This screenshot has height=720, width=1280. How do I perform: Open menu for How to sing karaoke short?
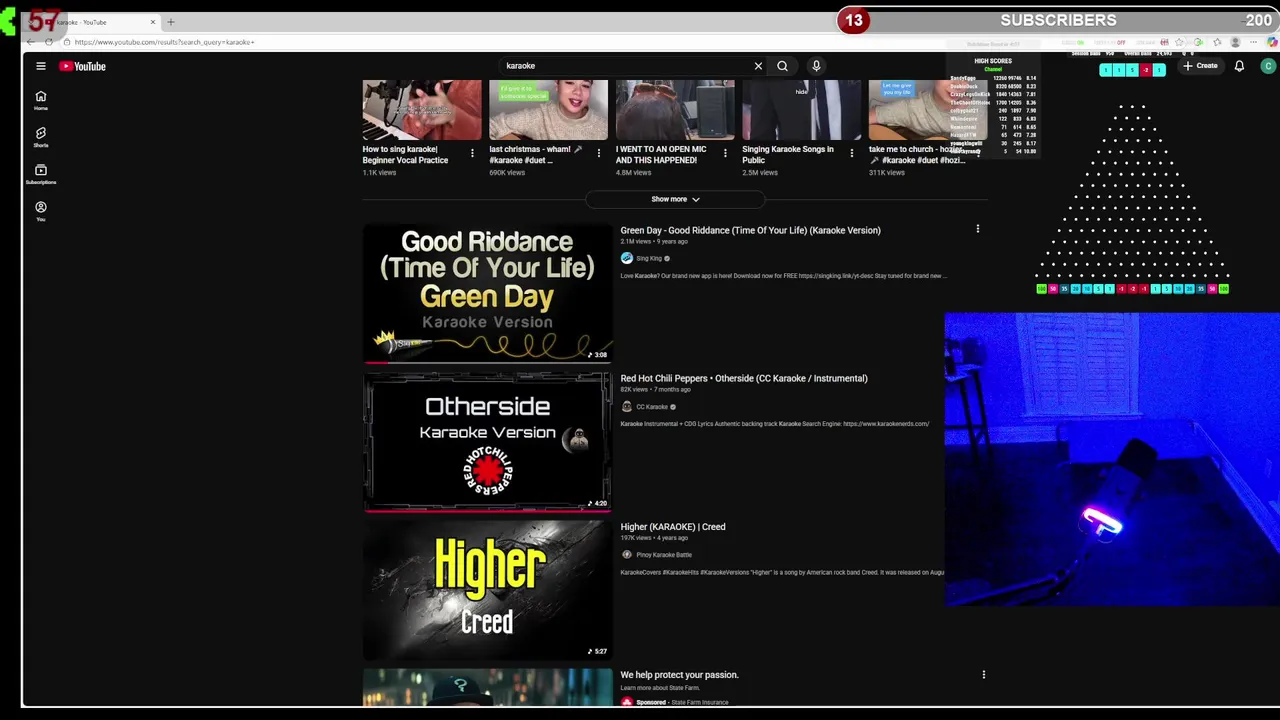point(472,153)
